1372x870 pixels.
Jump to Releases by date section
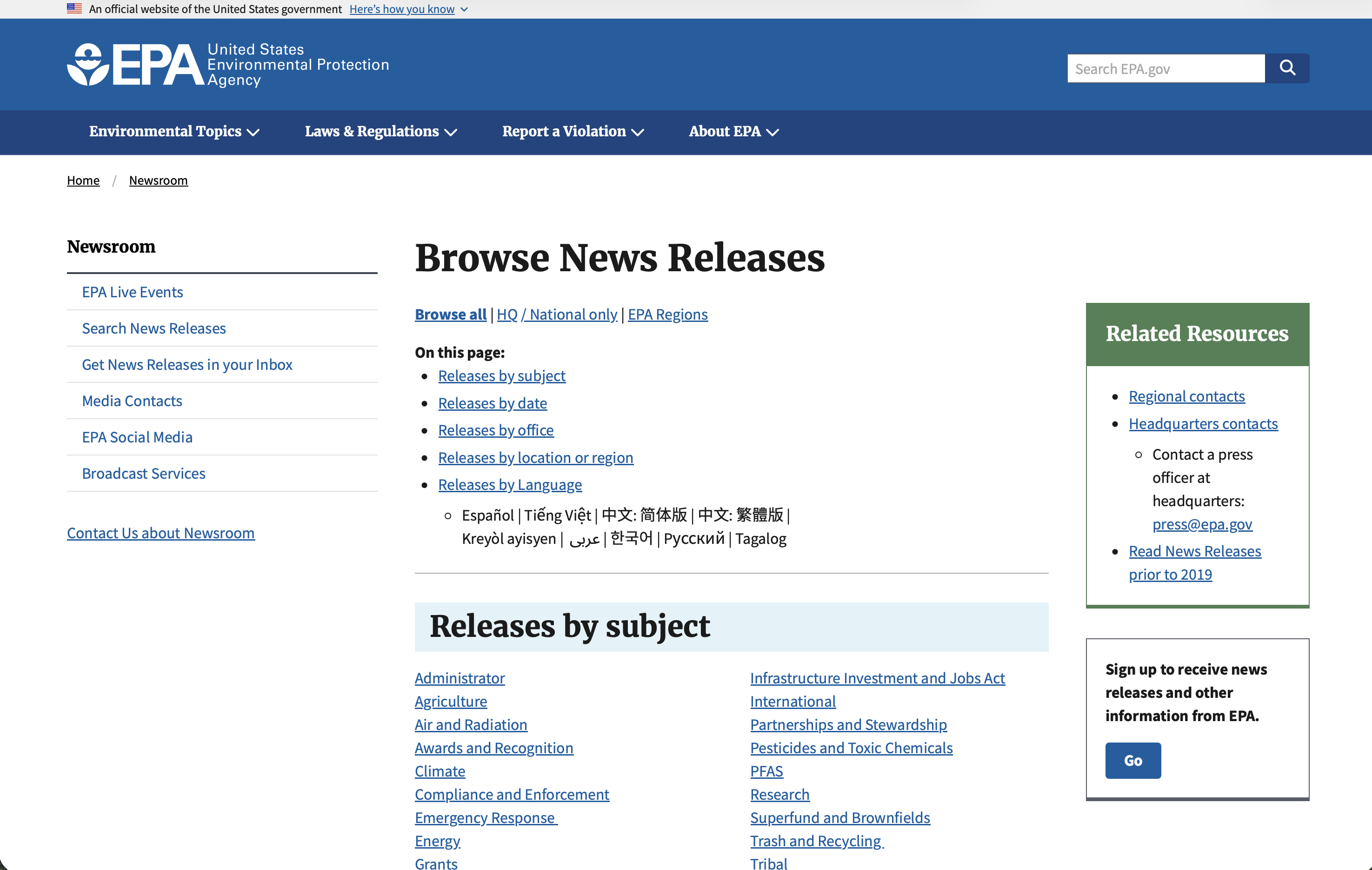(x=492, y=403)
